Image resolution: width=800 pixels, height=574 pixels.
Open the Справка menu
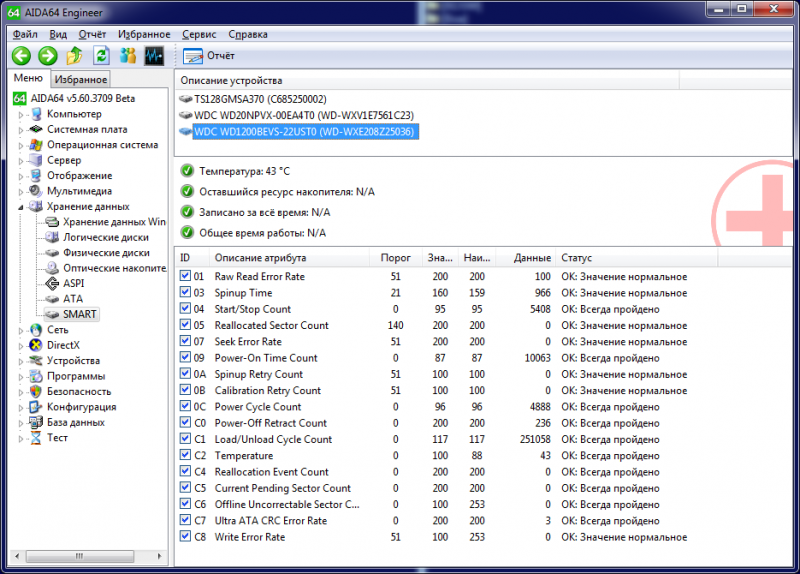248,34
